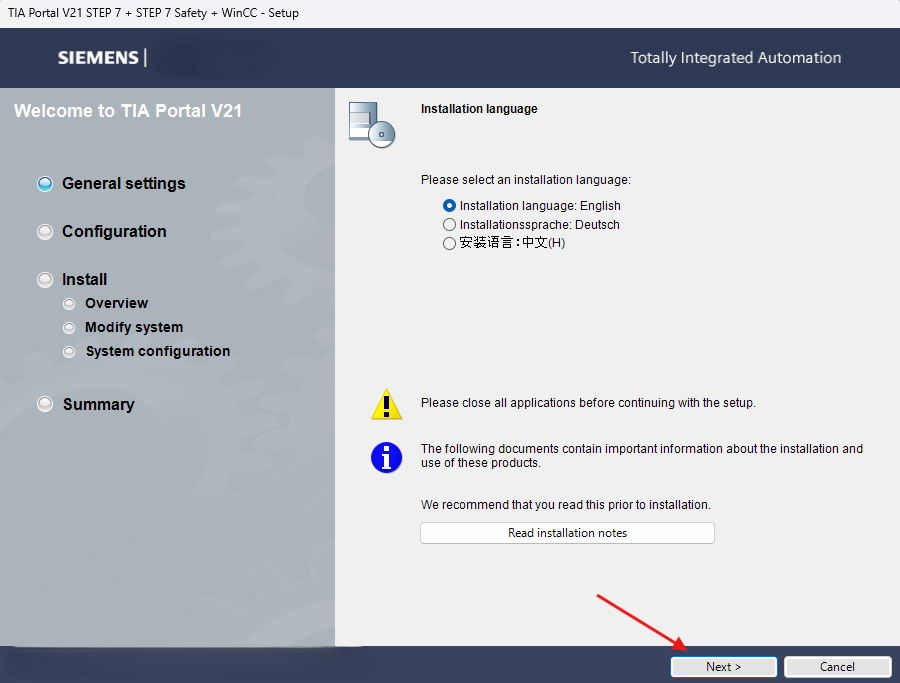
Task: Click the Configuration step bullet
Action: [x=45, y=232]
